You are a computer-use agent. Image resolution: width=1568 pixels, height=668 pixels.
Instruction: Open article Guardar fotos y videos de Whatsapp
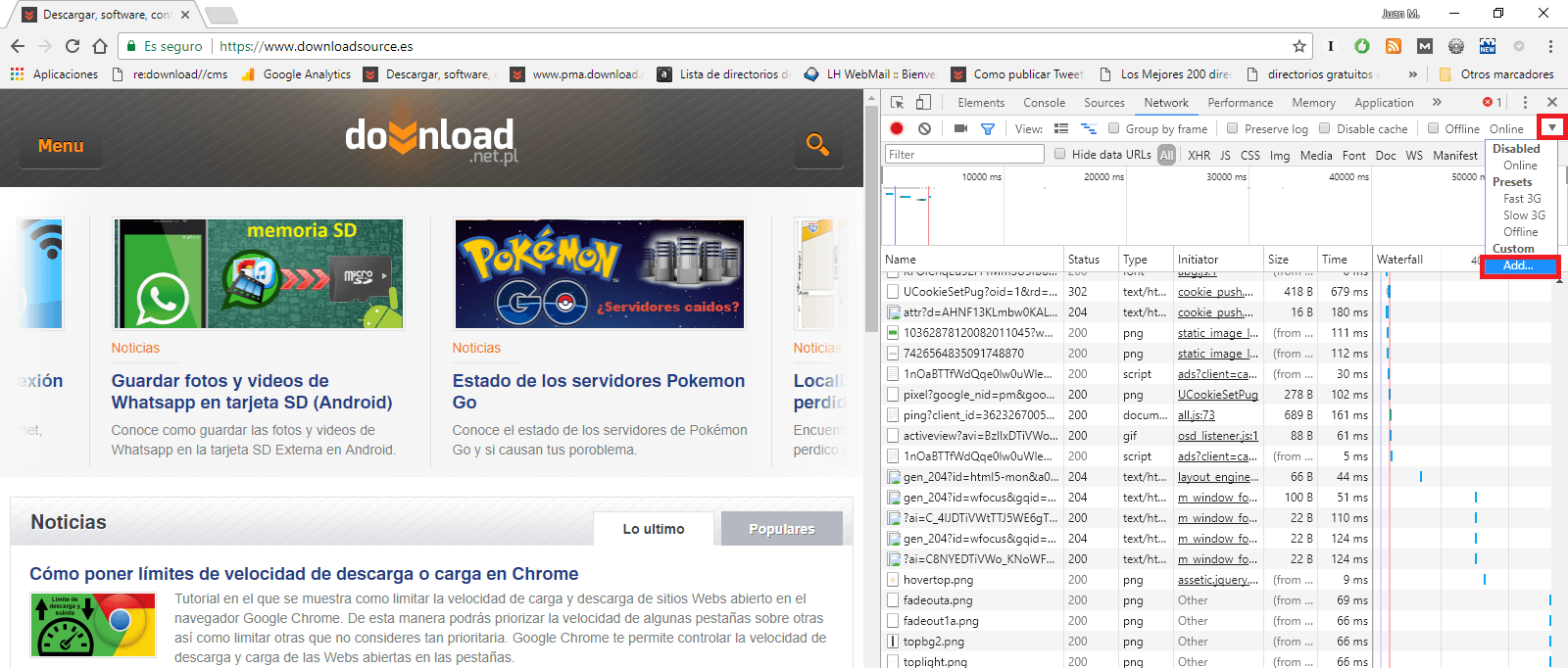(252, 392)
